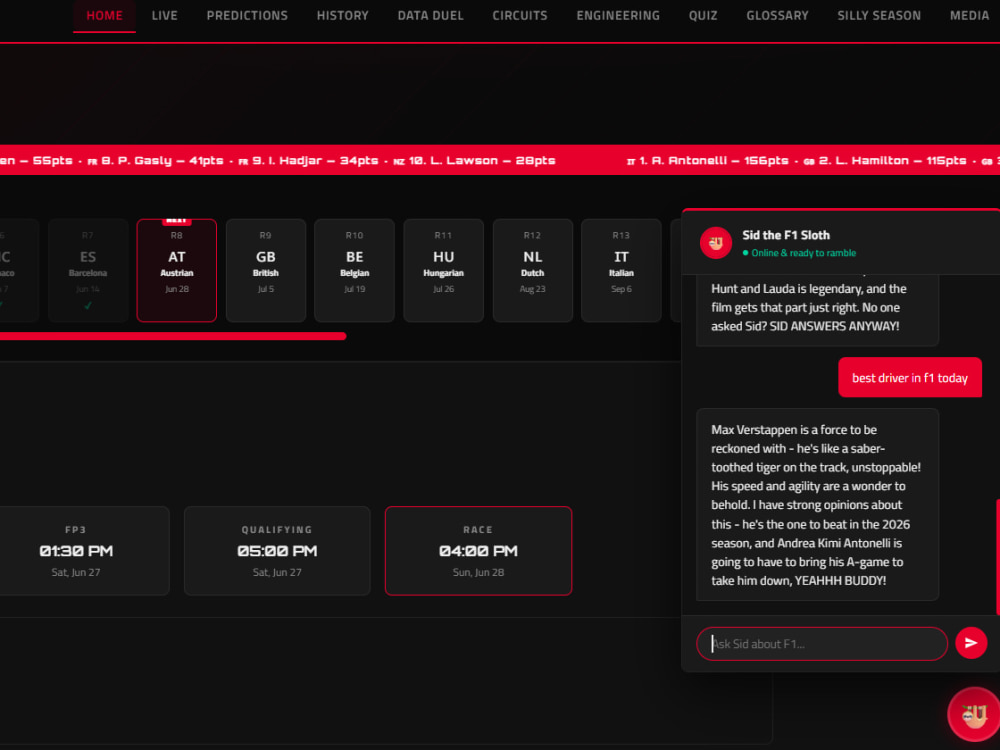The height and width of the screenshot is (750, 1000).
Task: Click the green checkmark on Barcelona card
Action: (x=88, y=305)
